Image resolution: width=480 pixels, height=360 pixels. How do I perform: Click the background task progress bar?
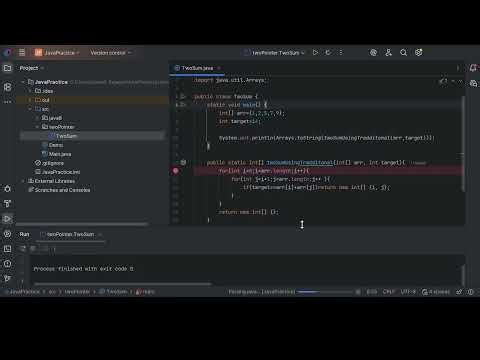(325, 292)
